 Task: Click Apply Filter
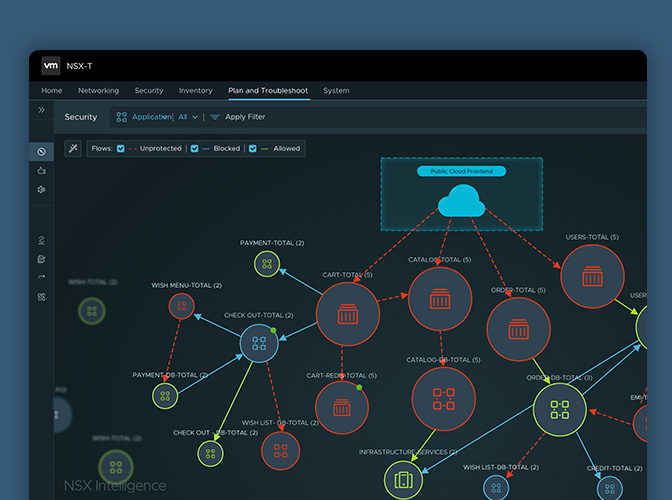click(x=245, y=117)
